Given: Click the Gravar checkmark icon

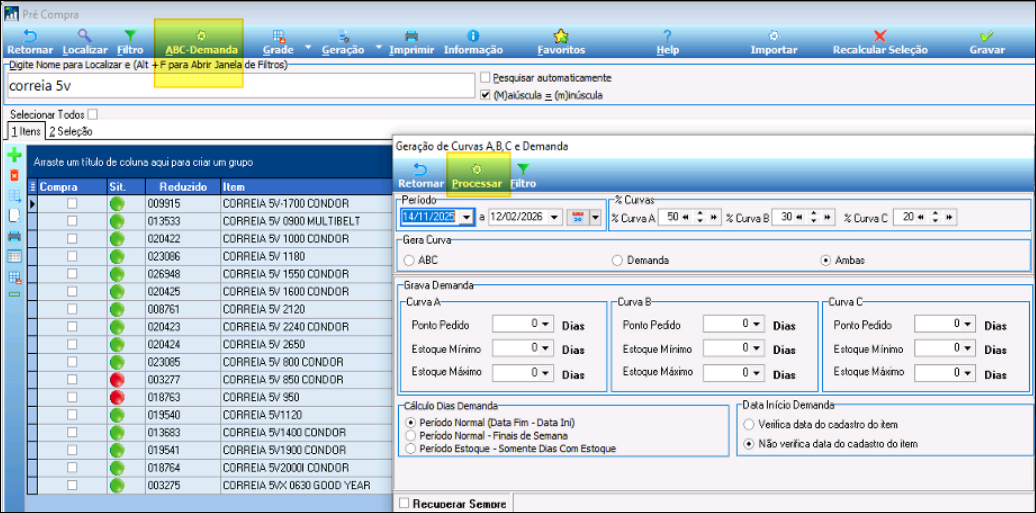Looking at the screenshot, I should click(x=986, y=36).
